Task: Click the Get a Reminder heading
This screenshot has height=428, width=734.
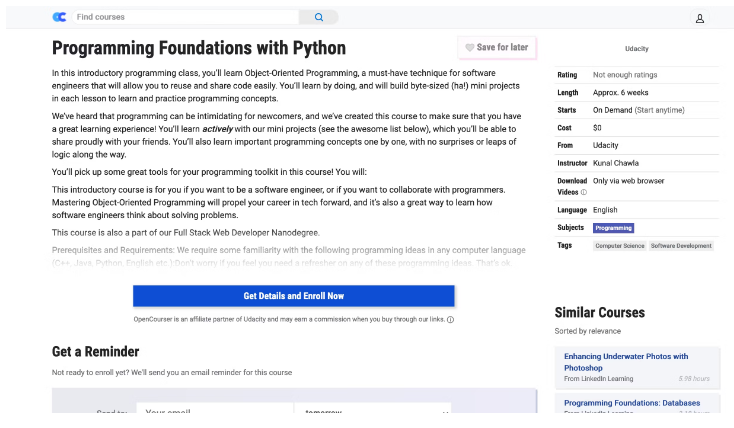Action: pos(95,352)
